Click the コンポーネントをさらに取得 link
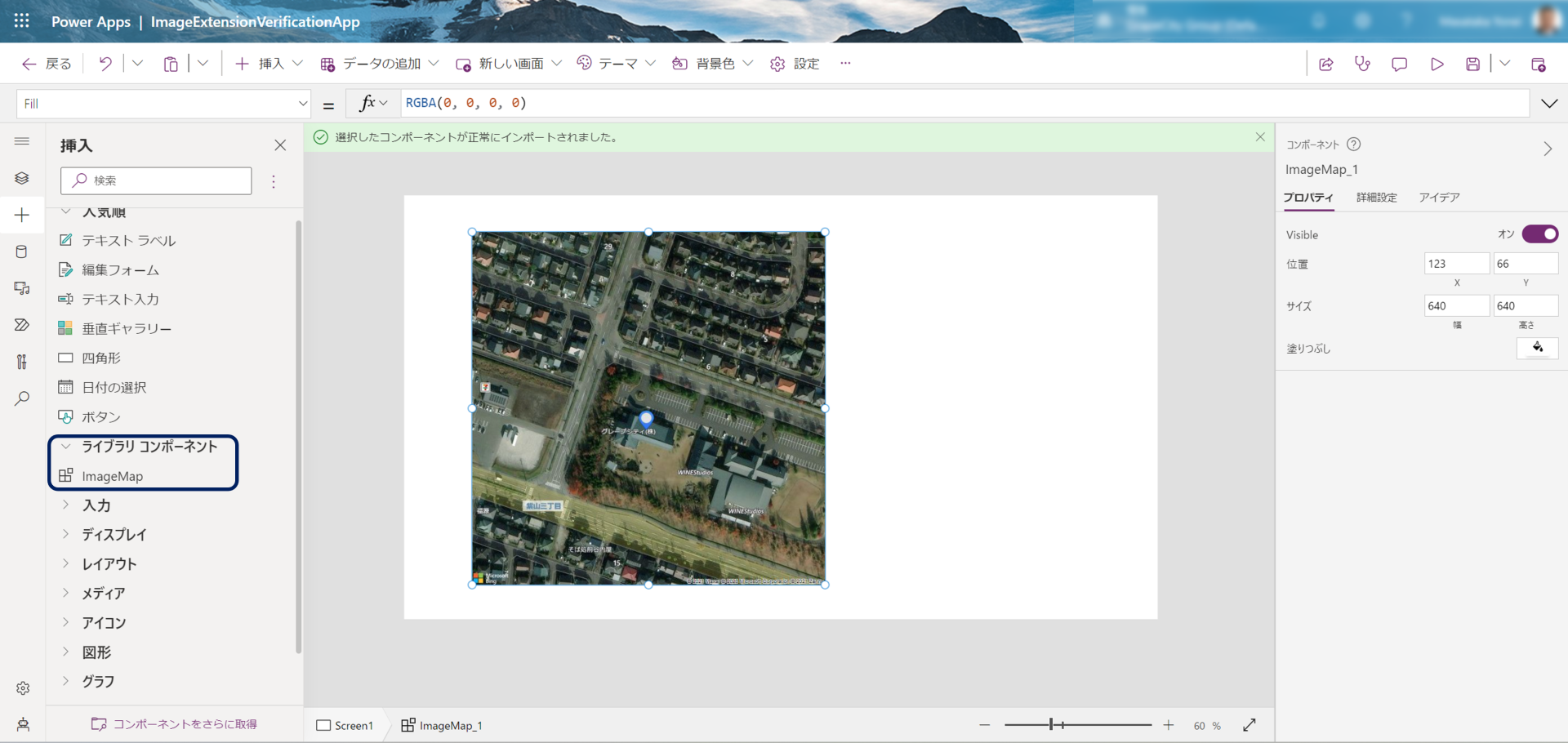This screenshot has height=743, width=1568. (175, 724)
